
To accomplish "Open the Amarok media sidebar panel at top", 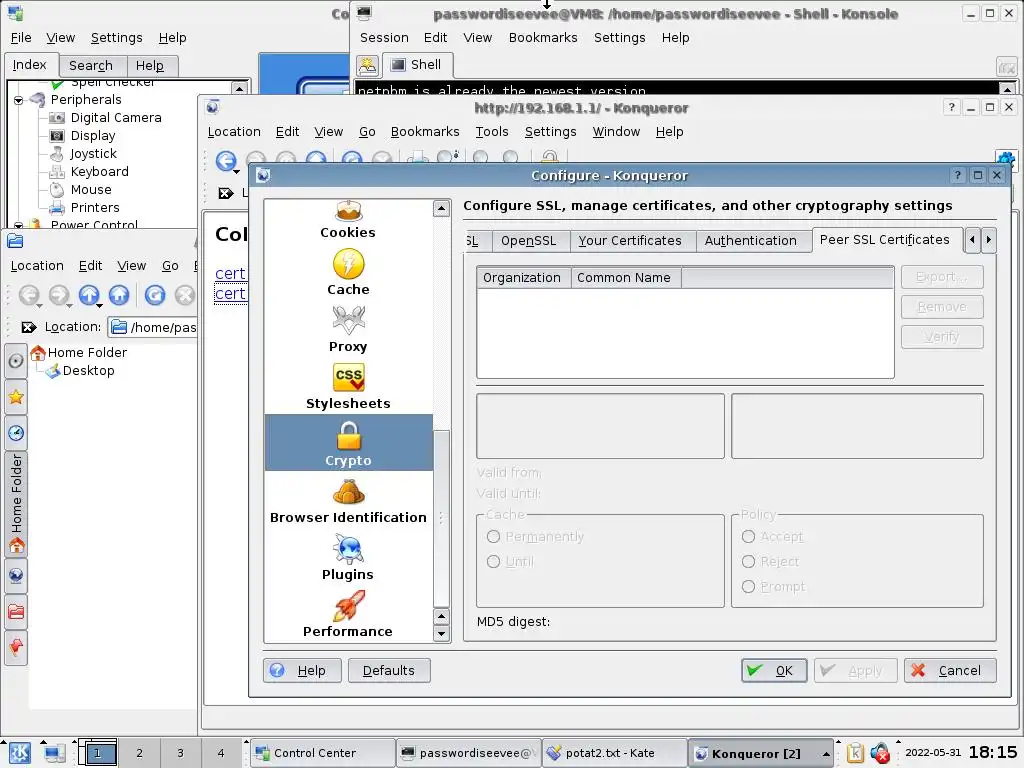I will [16, 360].
